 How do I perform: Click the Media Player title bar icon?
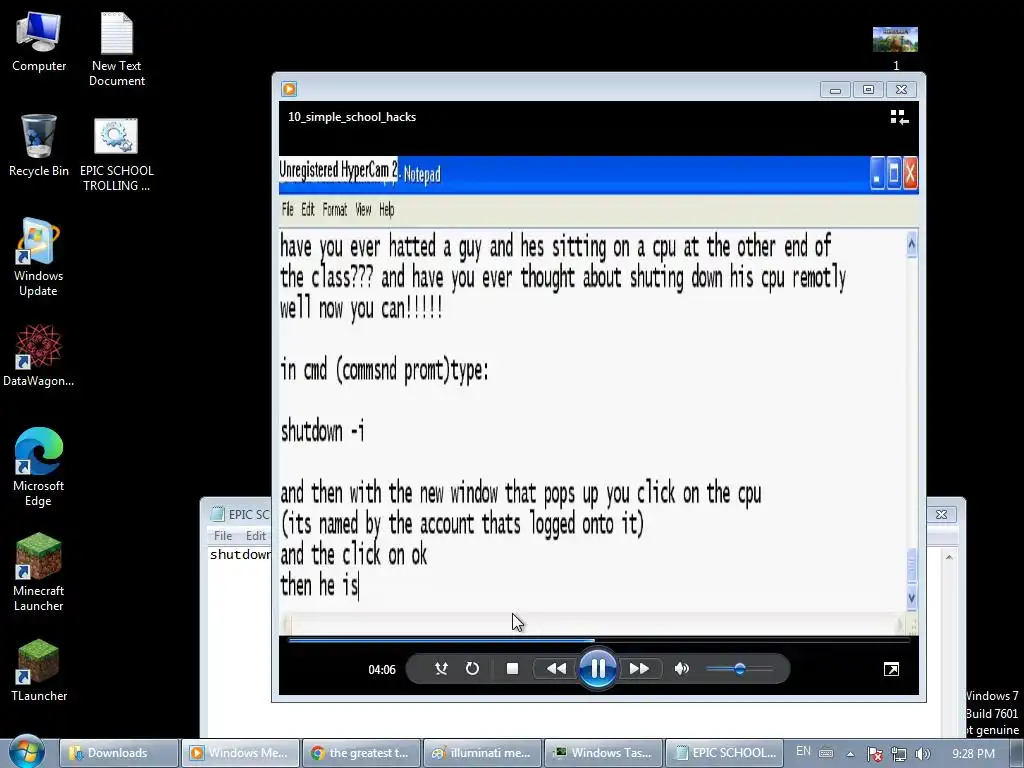click(289, 89)
